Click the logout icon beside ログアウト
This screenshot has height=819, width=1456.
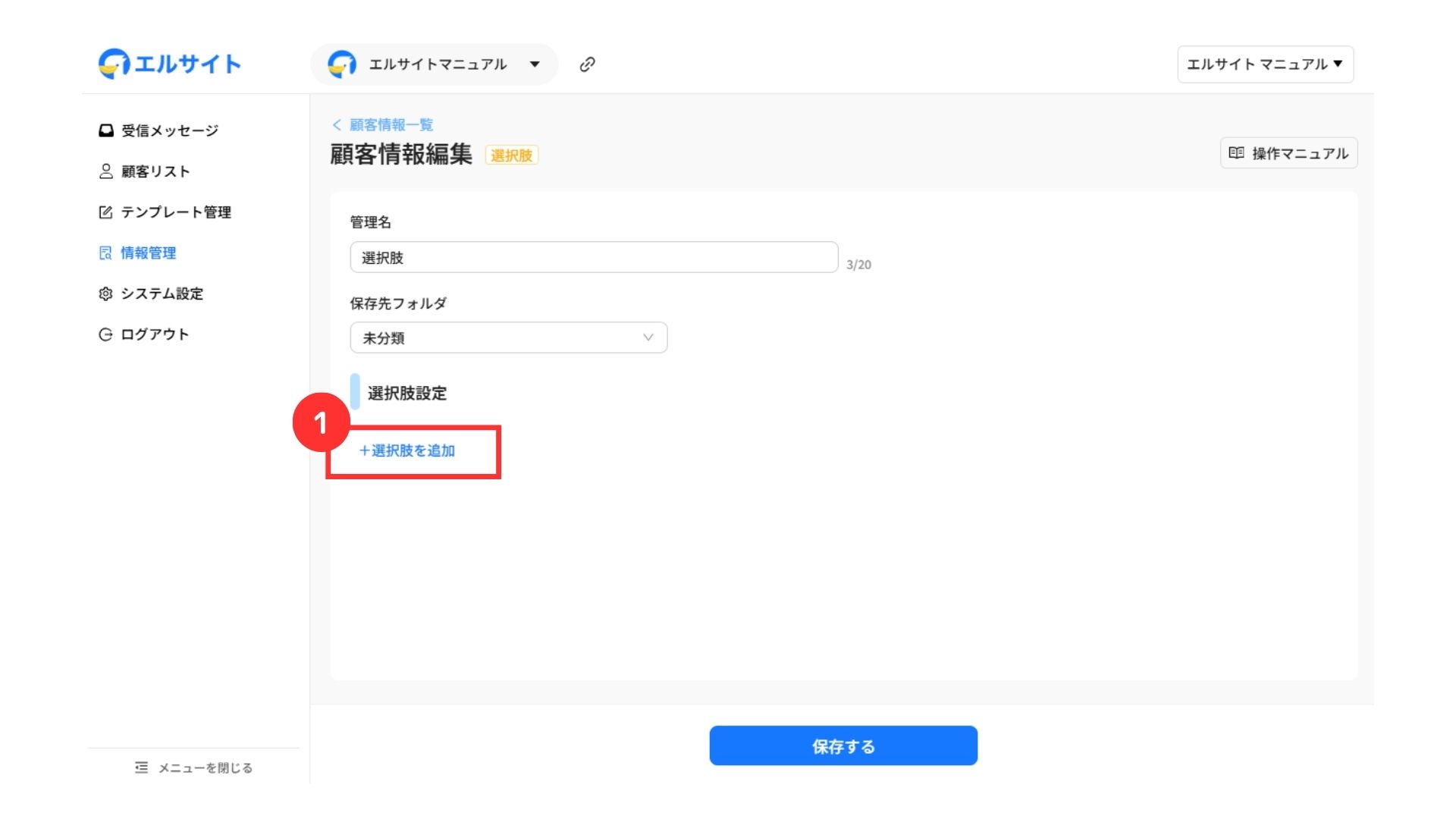pyautogui.click(x=105, y=334)
